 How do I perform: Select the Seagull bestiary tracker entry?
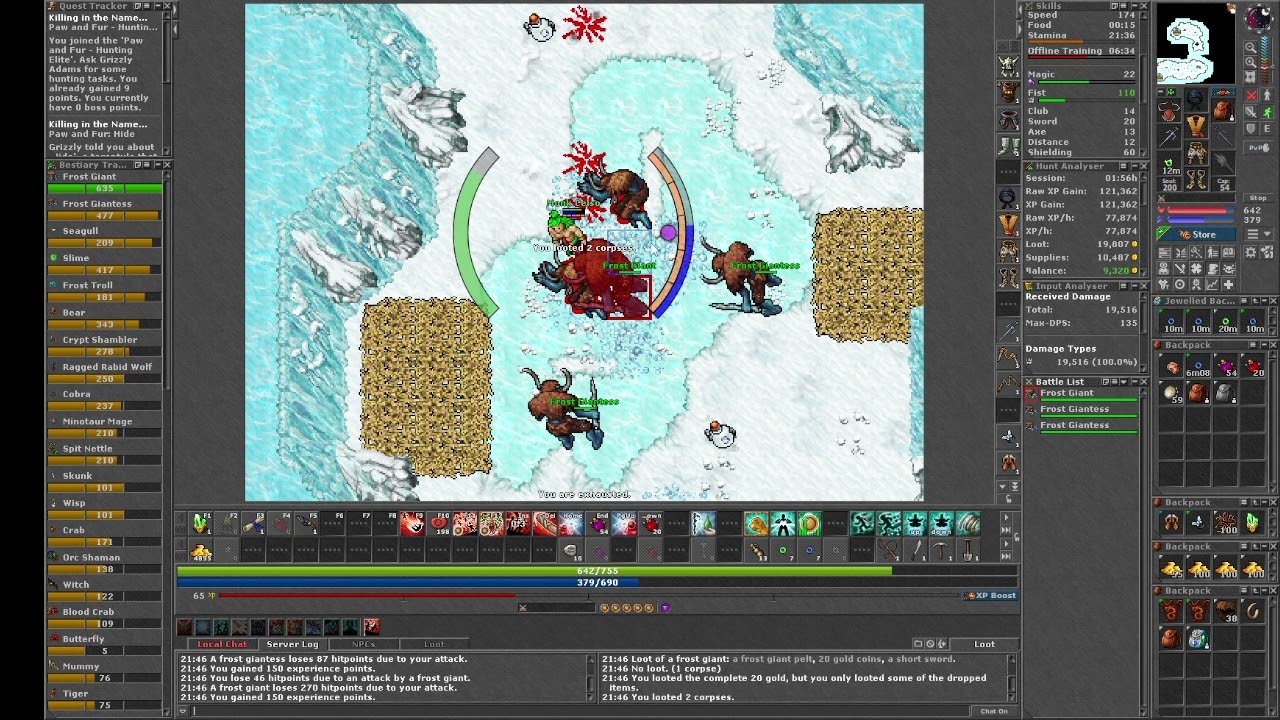click(105, 236)
